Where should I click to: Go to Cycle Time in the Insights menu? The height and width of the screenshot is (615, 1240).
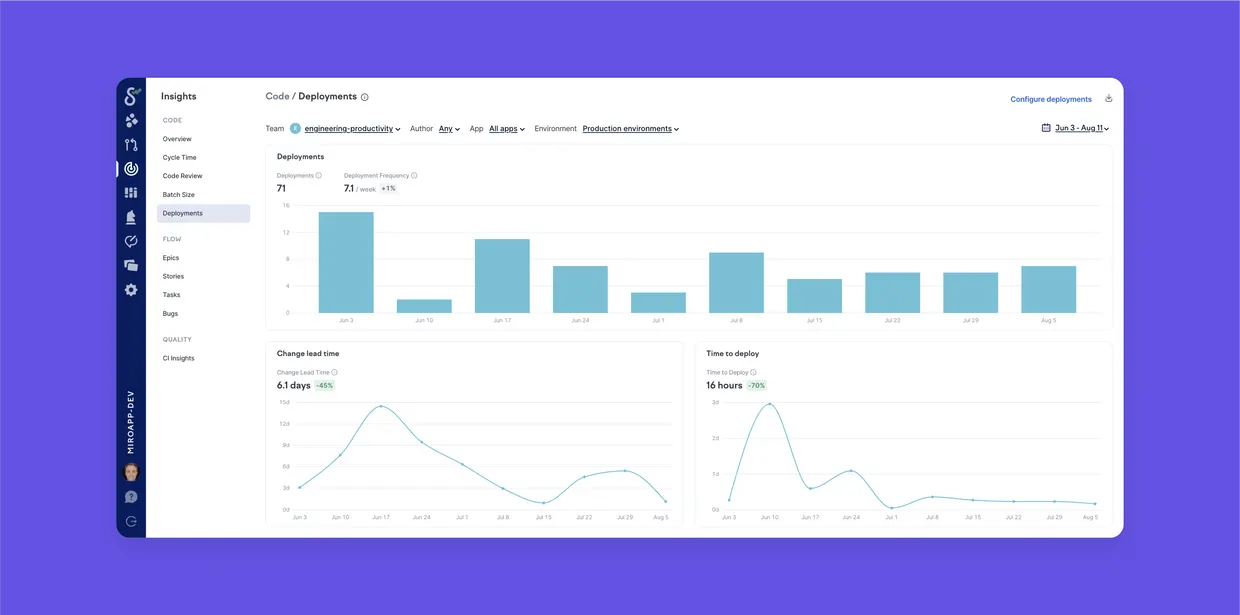[x=180, y=158]
